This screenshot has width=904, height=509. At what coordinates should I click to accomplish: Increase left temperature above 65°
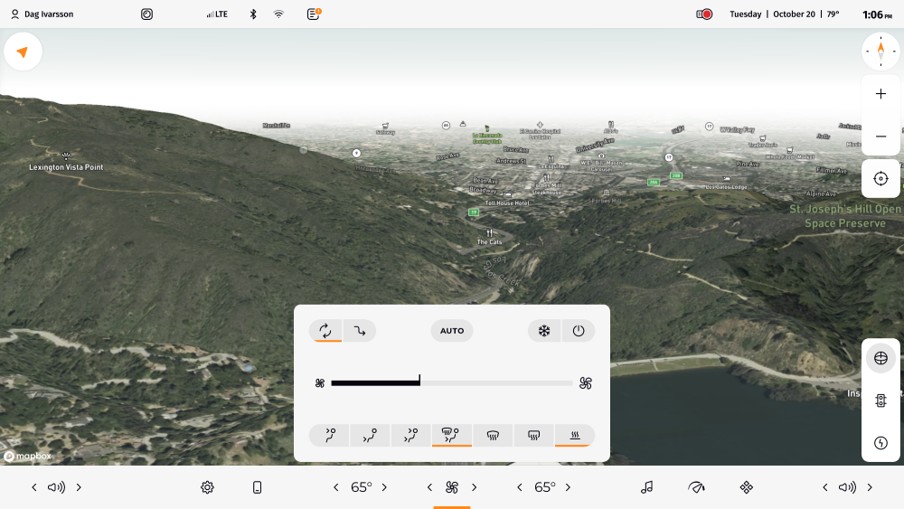click(x=385, y=488)
